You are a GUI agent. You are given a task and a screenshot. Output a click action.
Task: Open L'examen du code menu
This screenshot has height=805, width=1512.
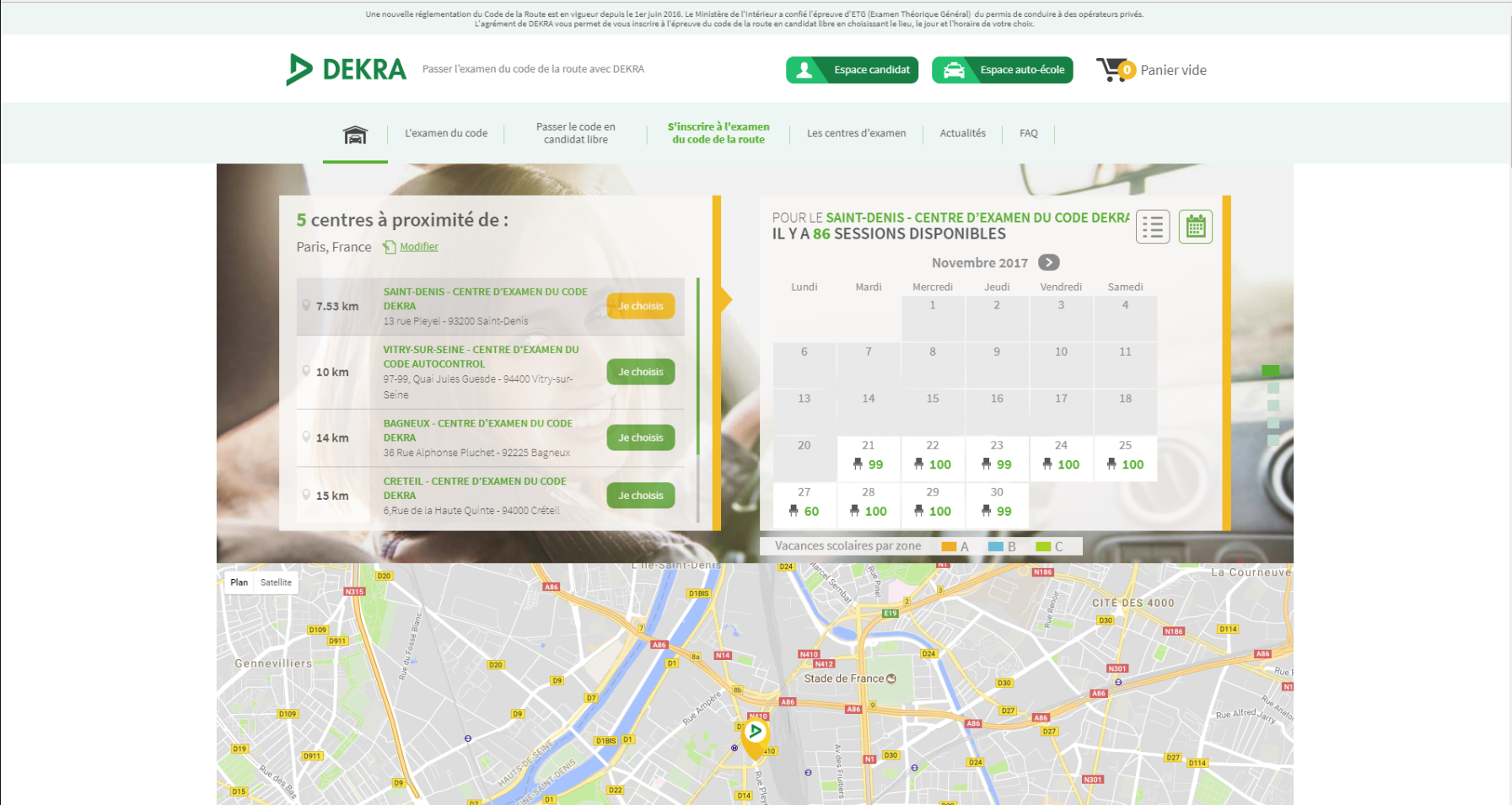click(x=446, y=133)
